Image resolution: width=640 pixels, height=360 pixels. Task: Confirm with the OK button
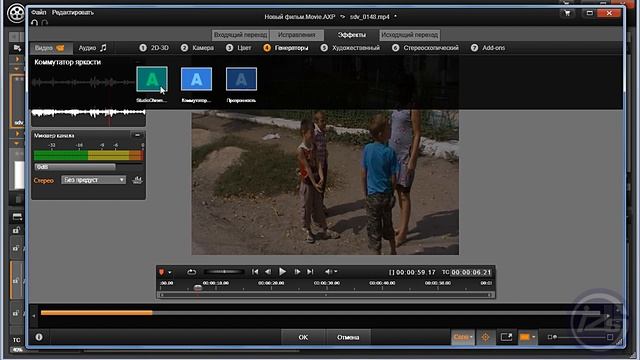[x=303, y=338]
